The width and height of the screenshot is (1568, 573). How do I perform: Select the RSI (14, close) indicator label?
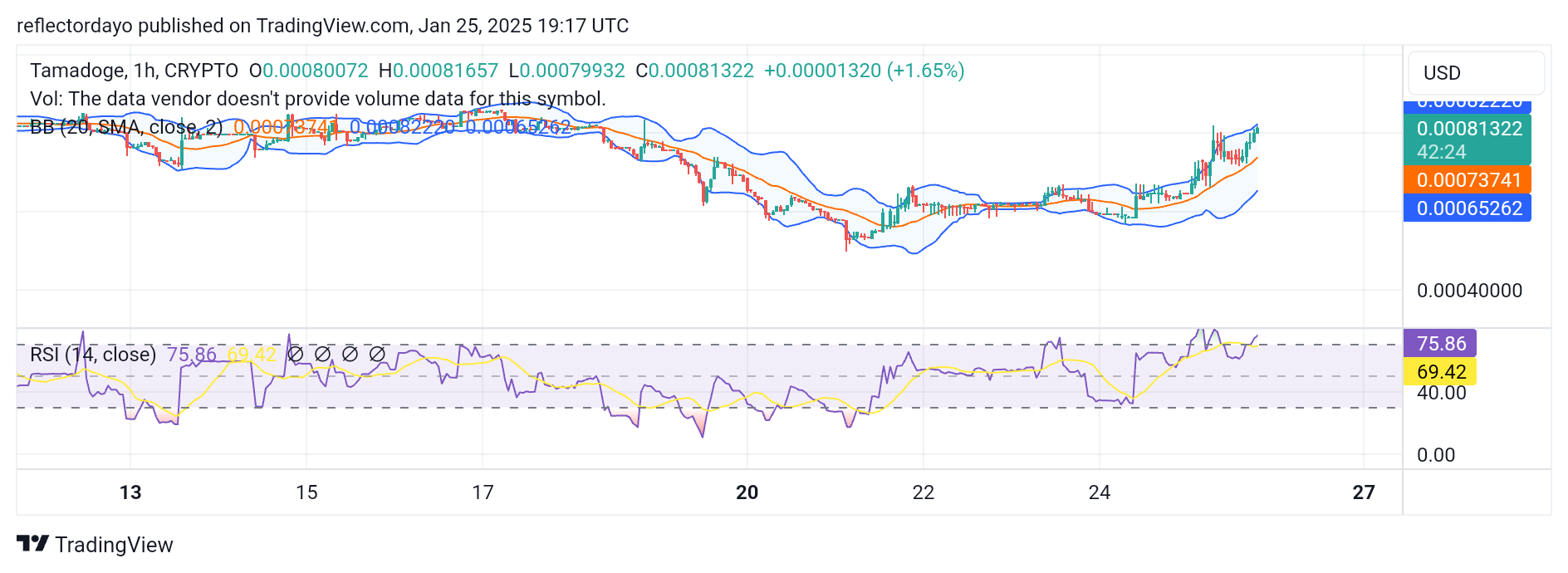93,355
